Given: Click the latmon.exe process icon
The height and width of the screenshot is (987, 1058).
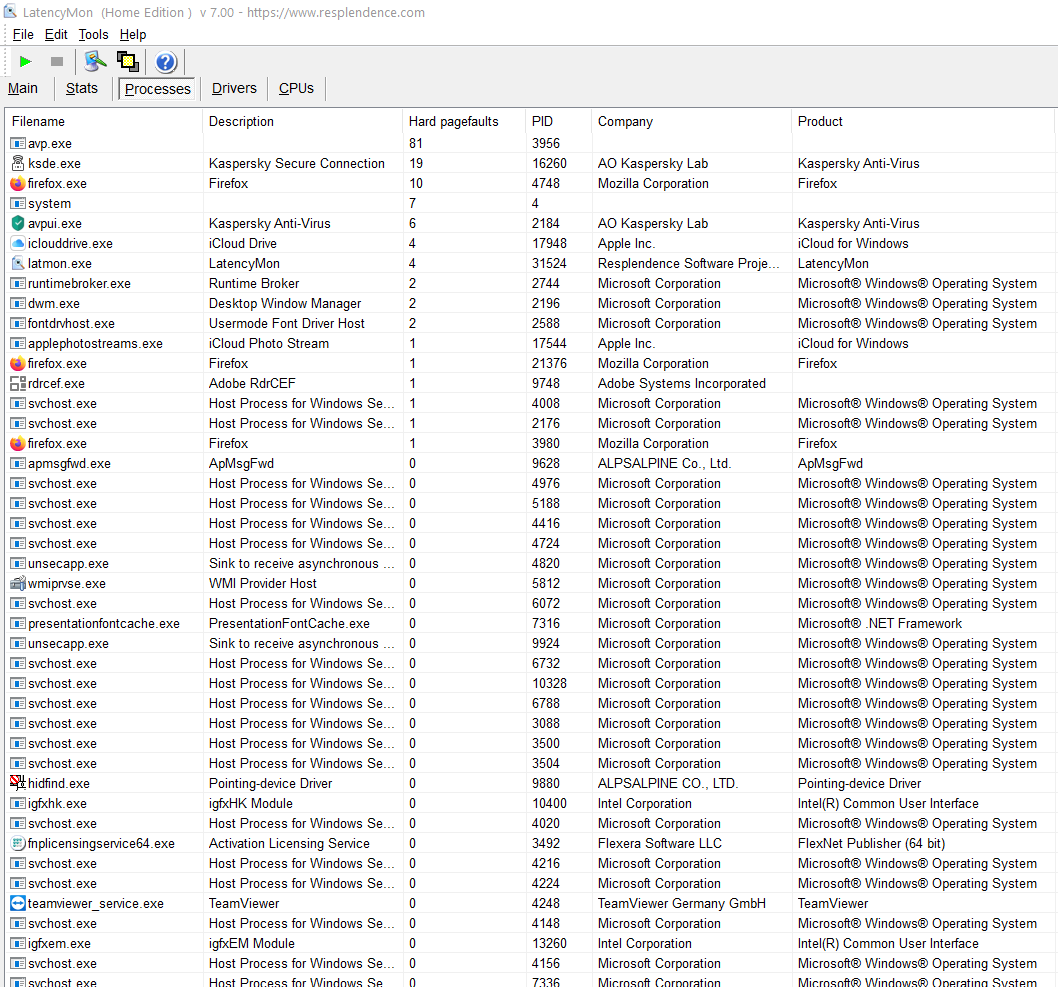Looking at the screenshot, I should (x=18, y=263).
